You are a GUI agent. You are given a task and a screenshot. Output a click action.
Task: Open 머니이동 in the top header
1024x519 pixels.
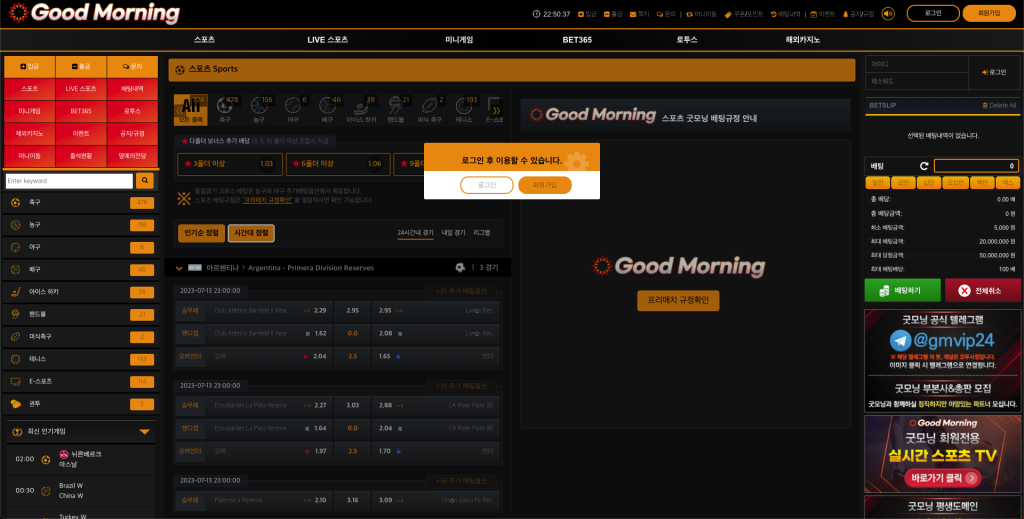701,14
